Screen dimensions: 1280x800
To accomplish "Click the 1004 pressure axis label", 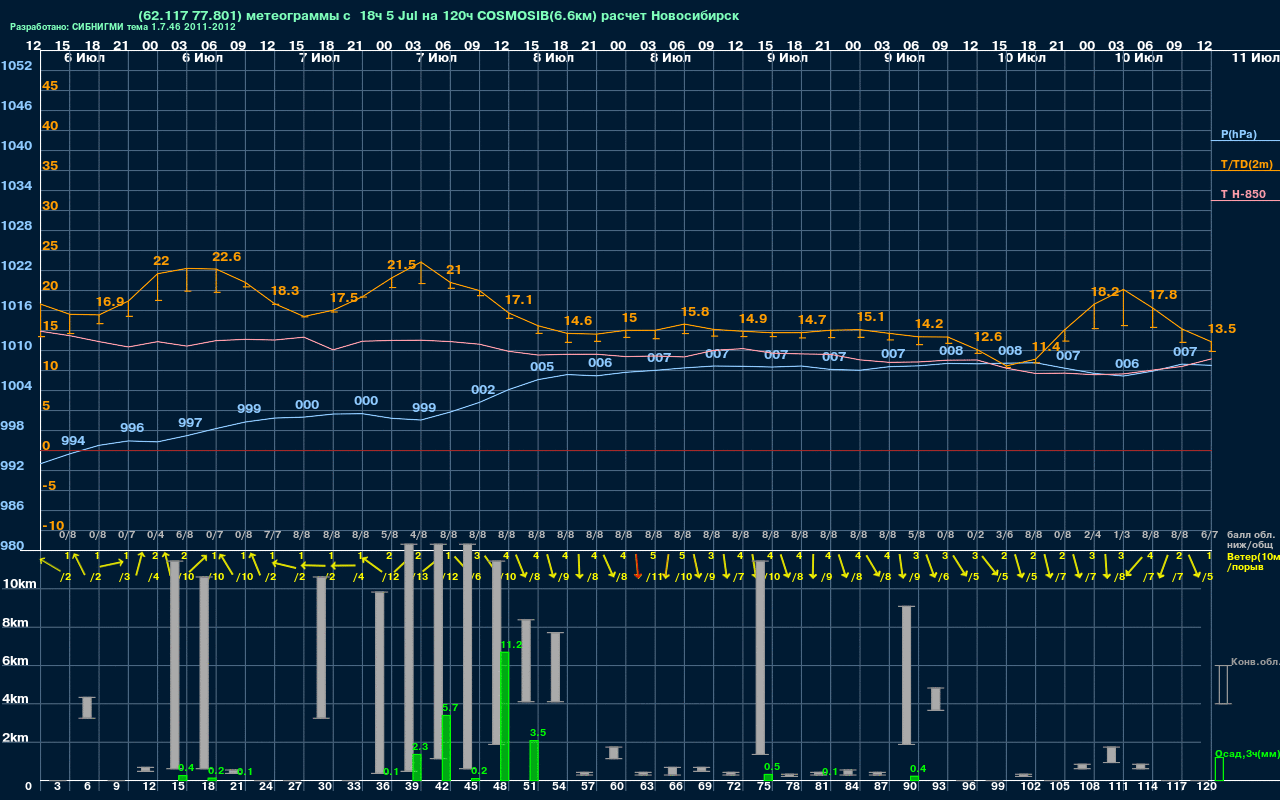I will [16, 386].
